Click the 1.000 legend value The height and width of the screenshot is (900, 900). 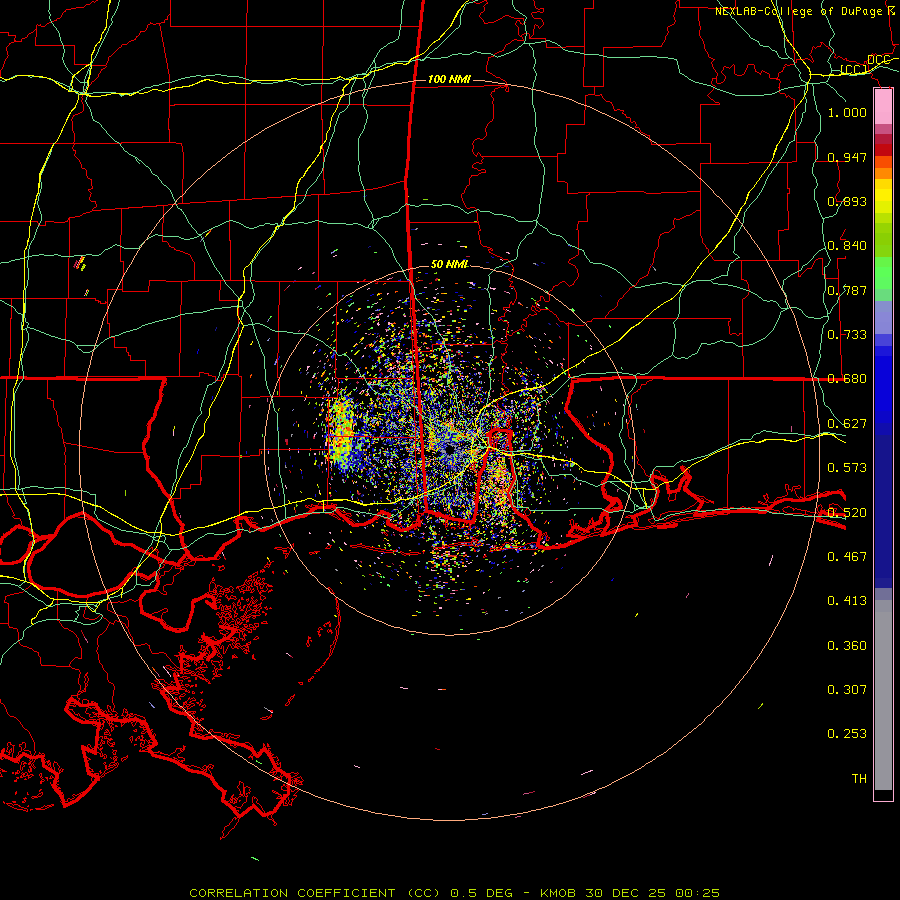(x=847, y=112)
